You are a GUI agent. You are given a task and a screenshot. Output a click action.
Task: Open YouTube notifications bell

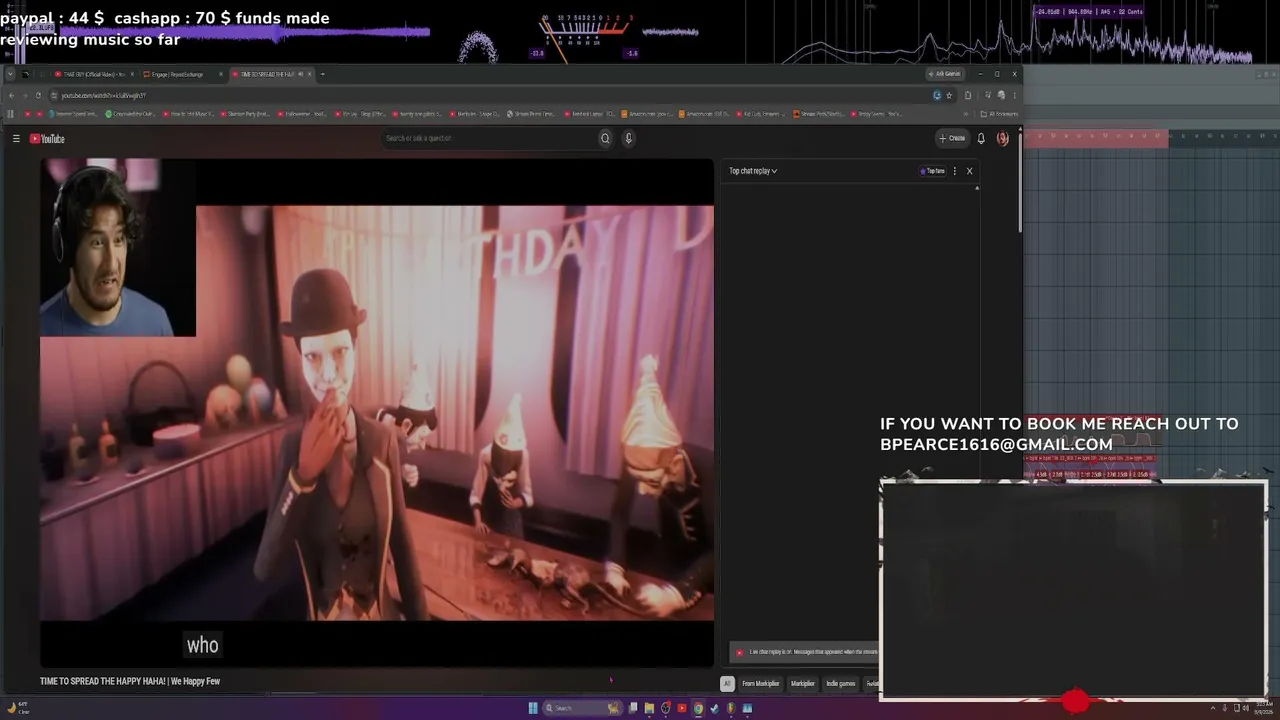point(981,138)
